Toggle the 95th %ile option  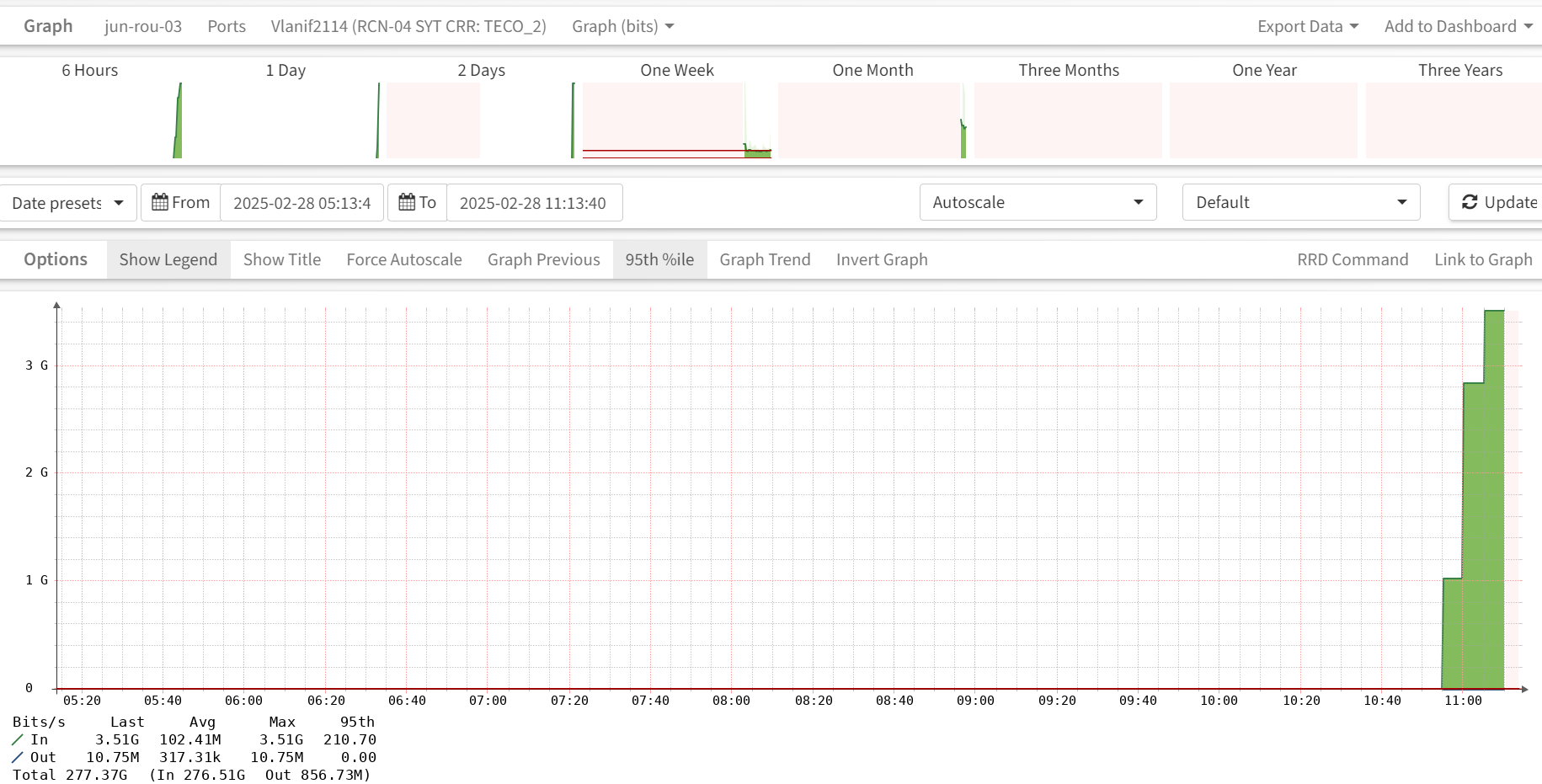pos(659,259)
